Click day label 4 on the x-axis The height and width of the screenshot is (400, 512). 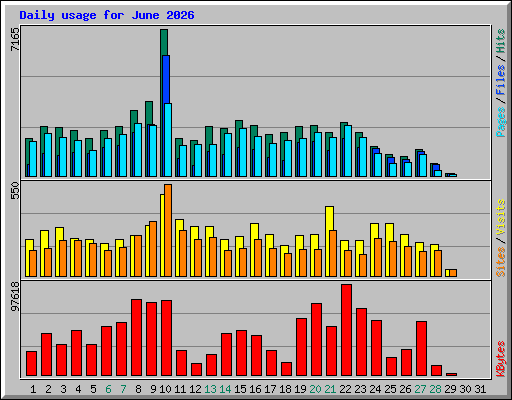[78, 389]
